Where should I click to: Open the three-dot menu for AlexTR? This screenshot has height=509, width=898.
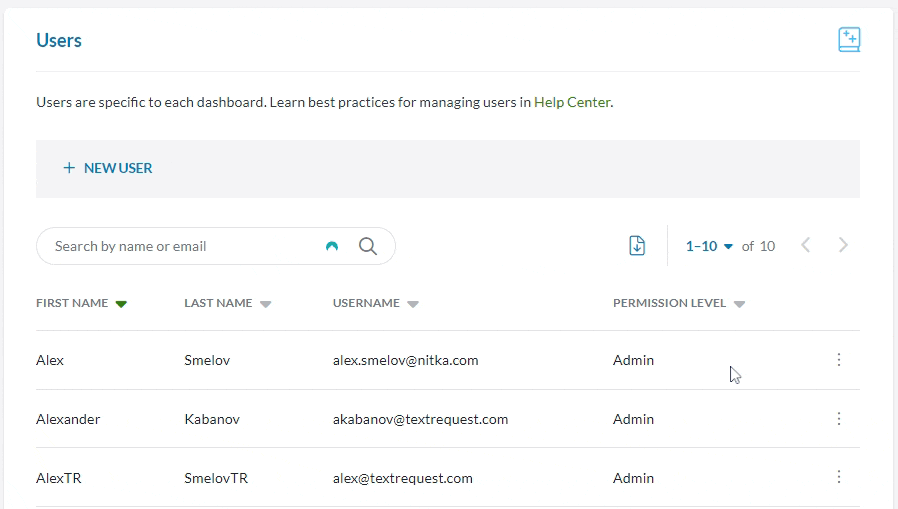coord(839,478)
